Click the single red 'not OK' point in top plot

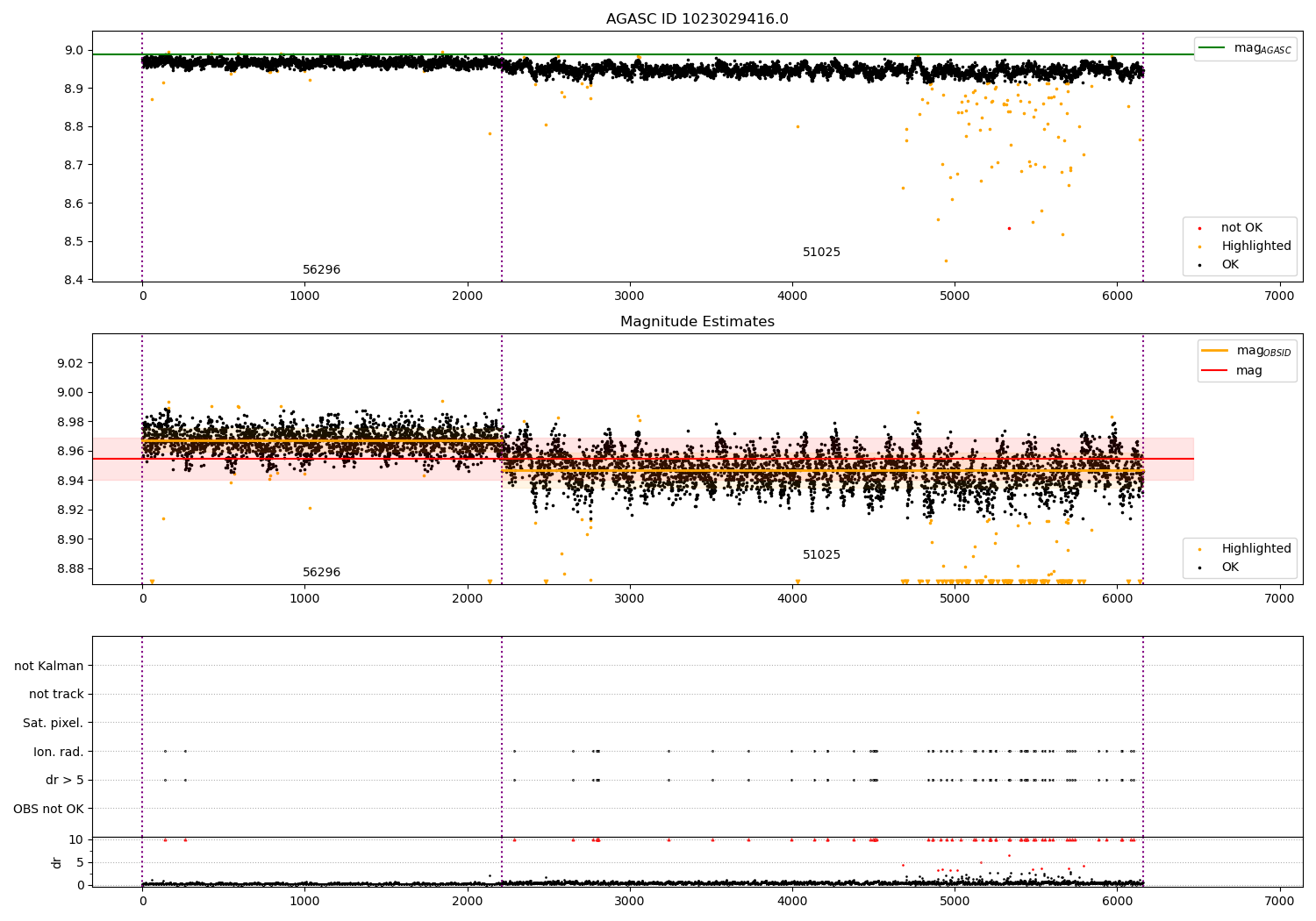tap(1009, 228)
